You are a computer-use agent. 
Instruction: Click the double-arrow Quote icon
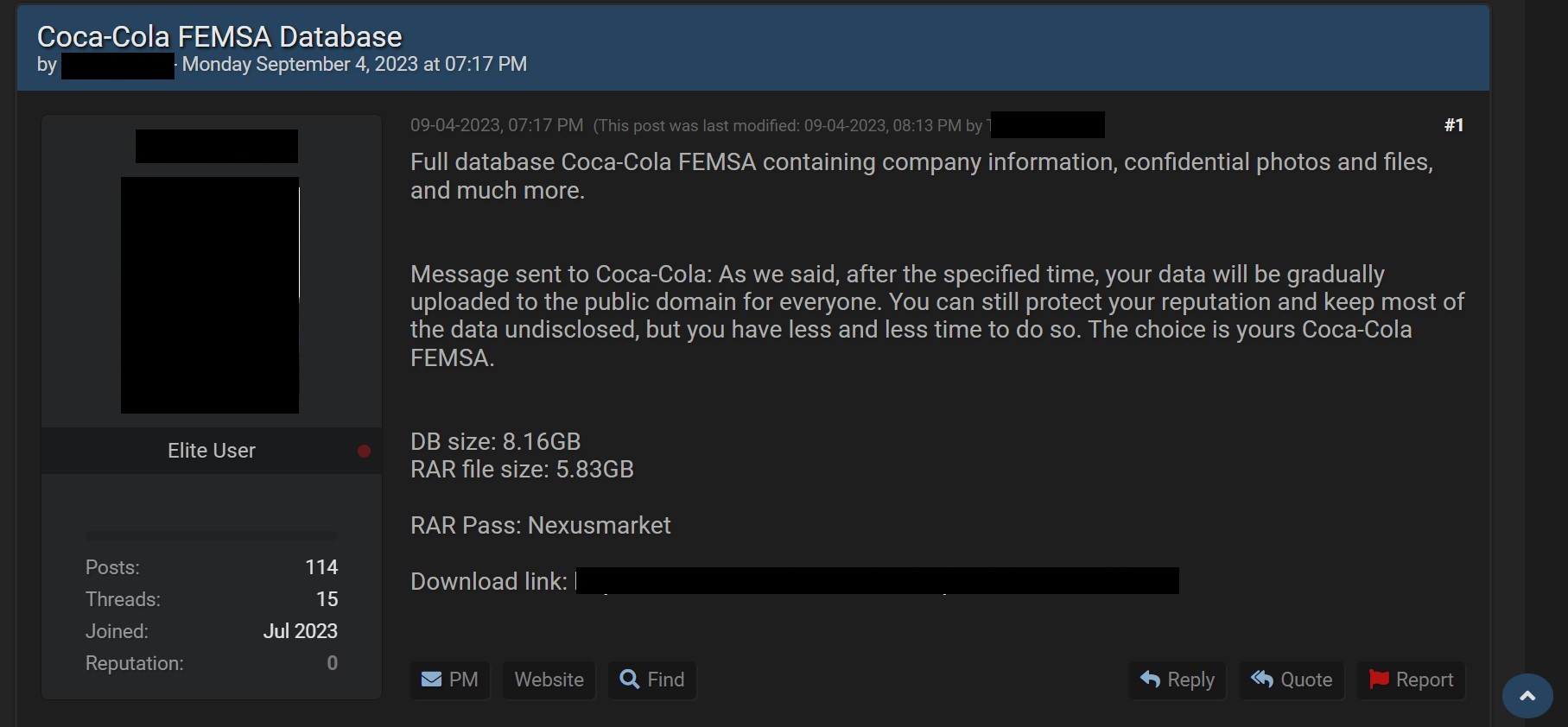tap(1262, 680)
